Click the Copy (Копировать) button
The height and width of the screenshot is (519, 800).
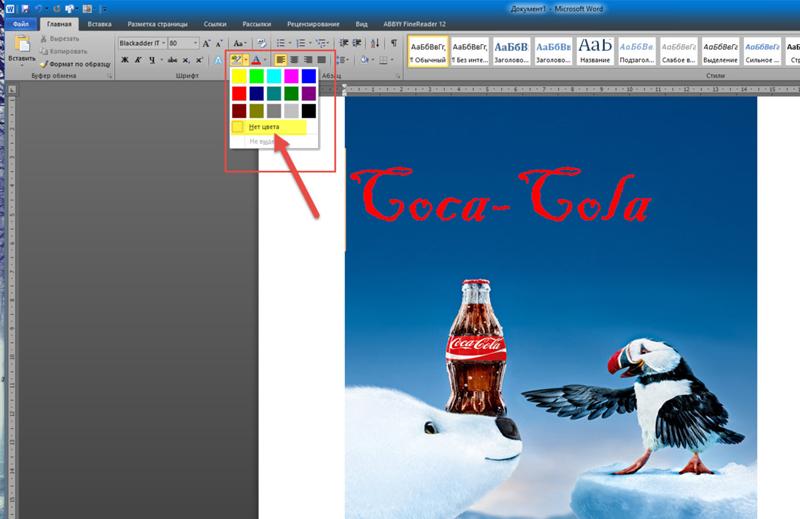click(64, 51)
